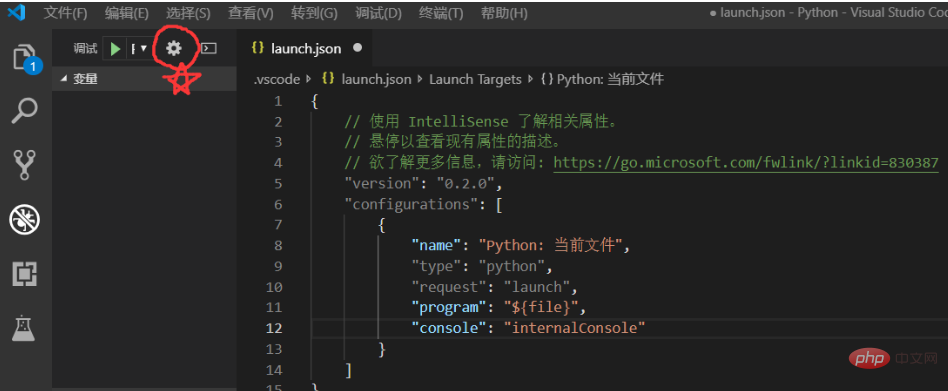Open launch.json with the gear icon
Image resolution: width=948 pixels, height=391 pixels.
[174, 48]
